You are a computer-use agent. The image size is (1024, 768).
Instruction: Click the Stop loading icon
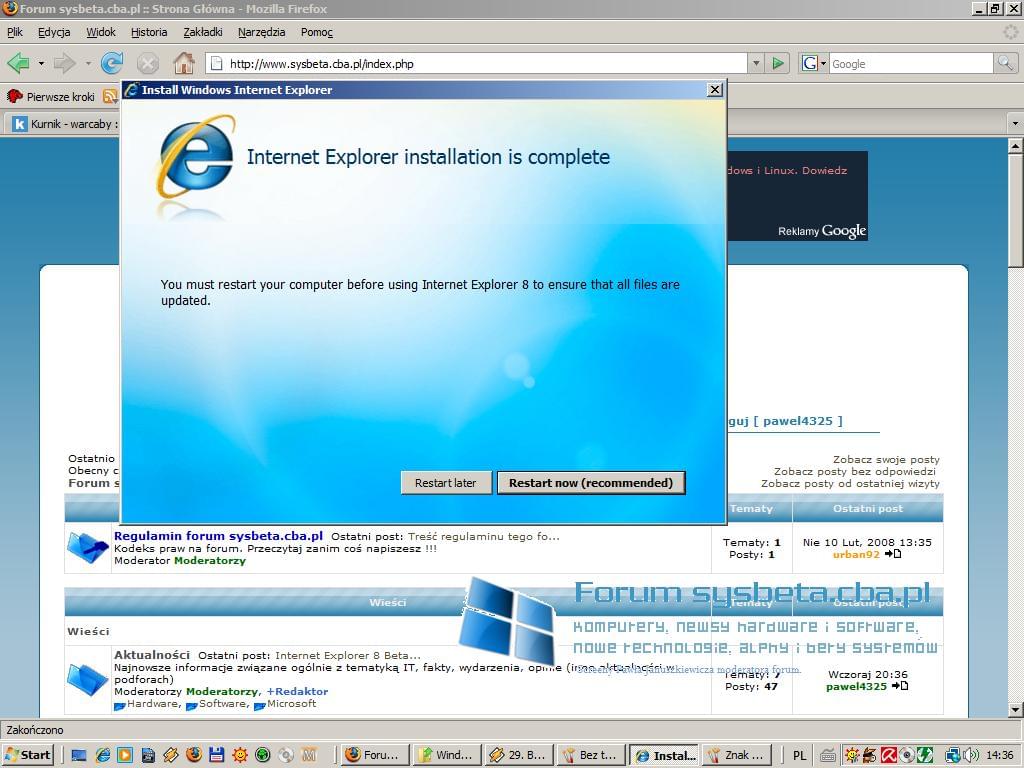pos(148,63)
